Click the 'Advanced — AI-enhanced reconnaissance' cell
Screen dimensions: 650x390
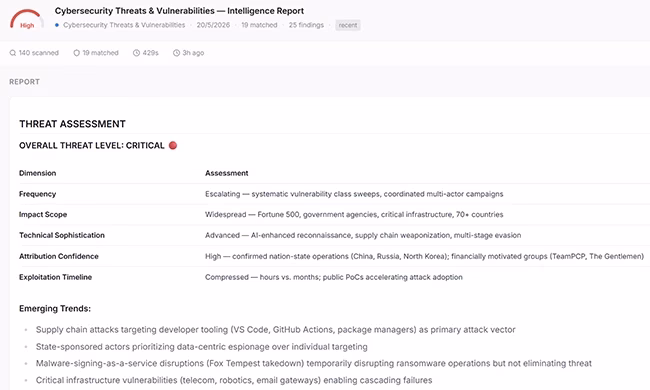click(x=363, y=235)
